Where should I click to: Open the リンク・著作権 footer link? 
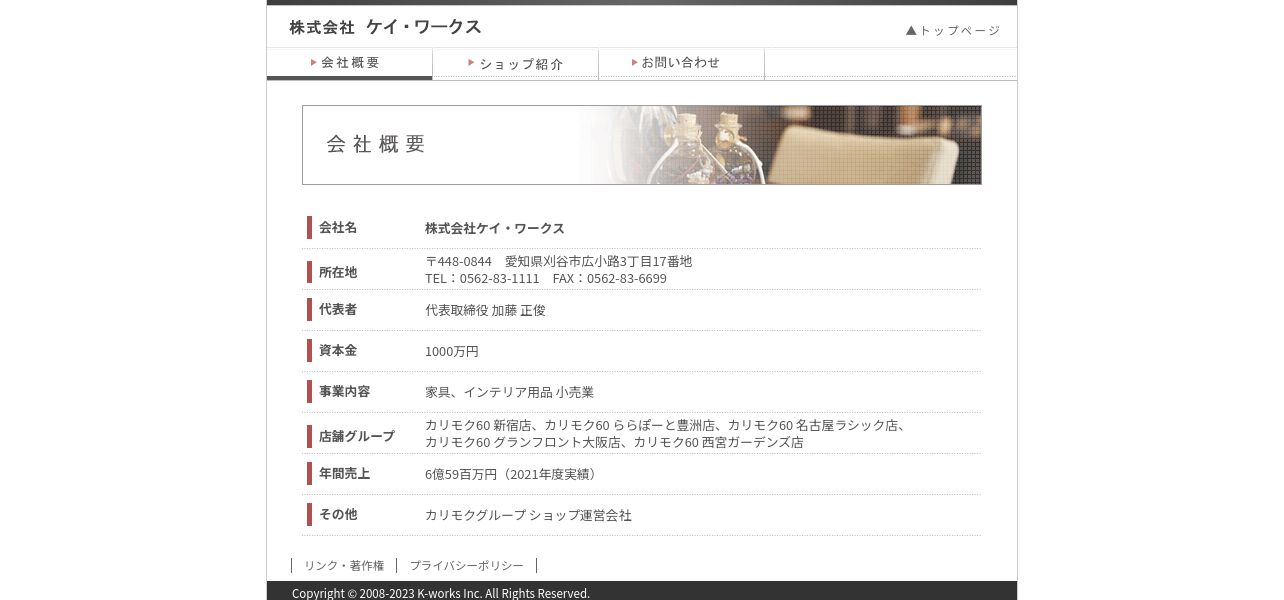point(344,565)
